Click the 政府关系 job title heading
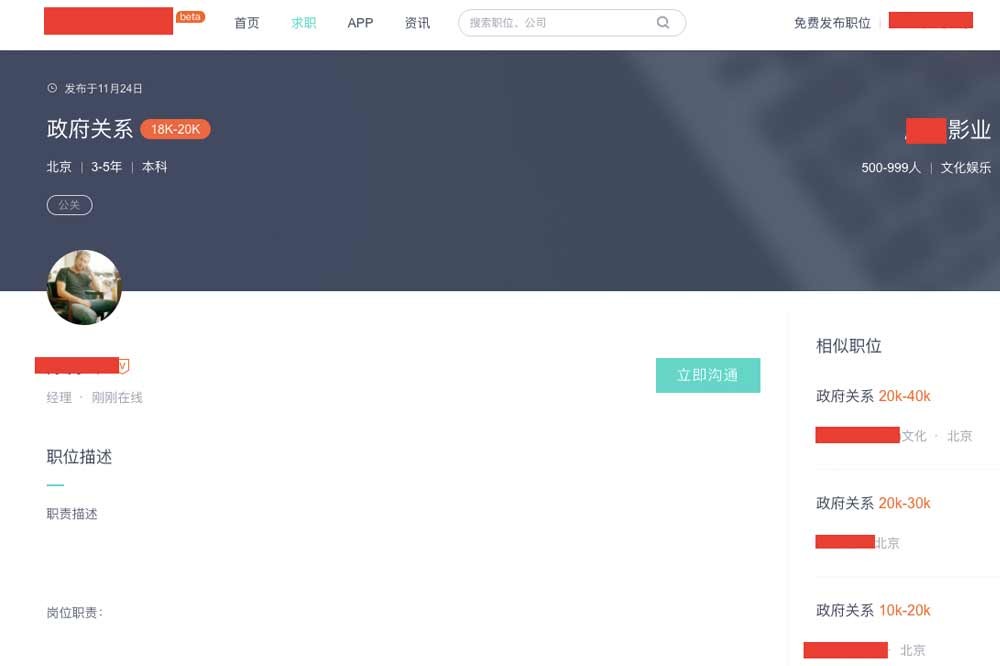This screenshot has height=666, width=1000. [x=90, y=129]
